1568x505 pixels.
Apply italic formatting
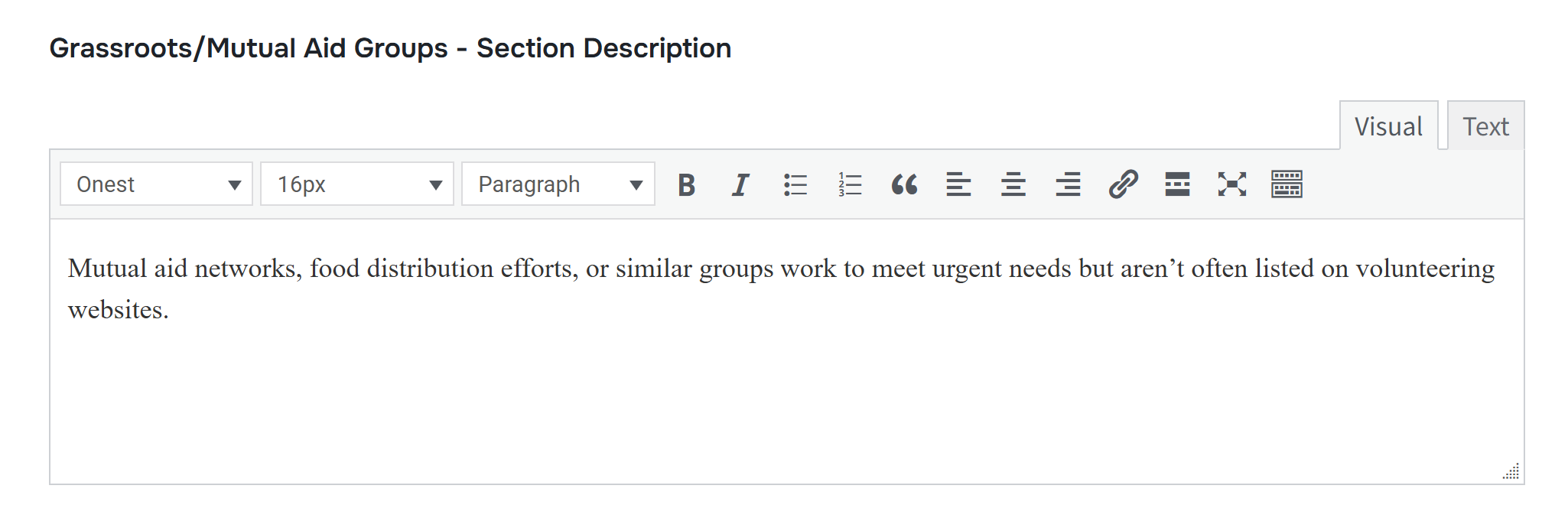click(x=740, y=184)
